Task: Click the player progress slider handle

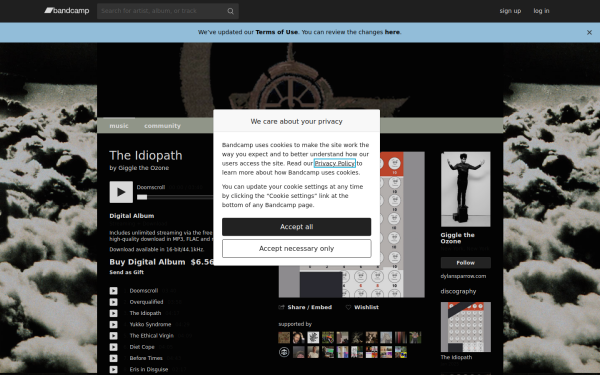Action: [x=142, y=197]
